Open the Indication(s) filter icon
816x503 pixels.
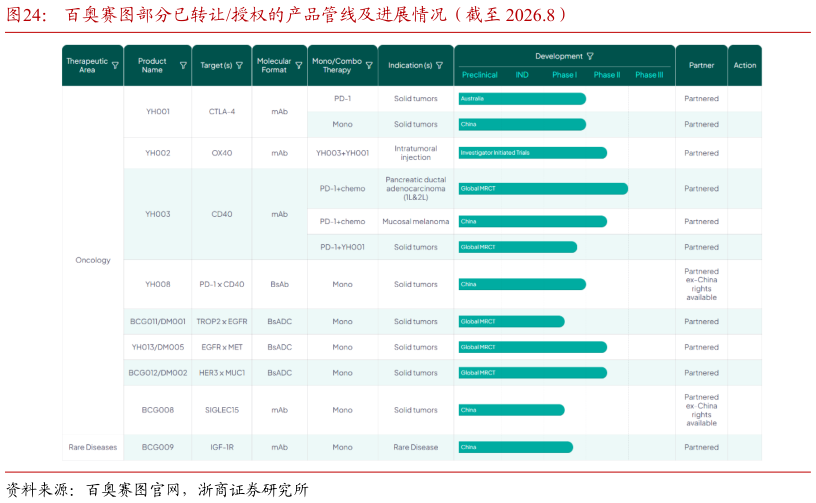click(x=440, y=66)
